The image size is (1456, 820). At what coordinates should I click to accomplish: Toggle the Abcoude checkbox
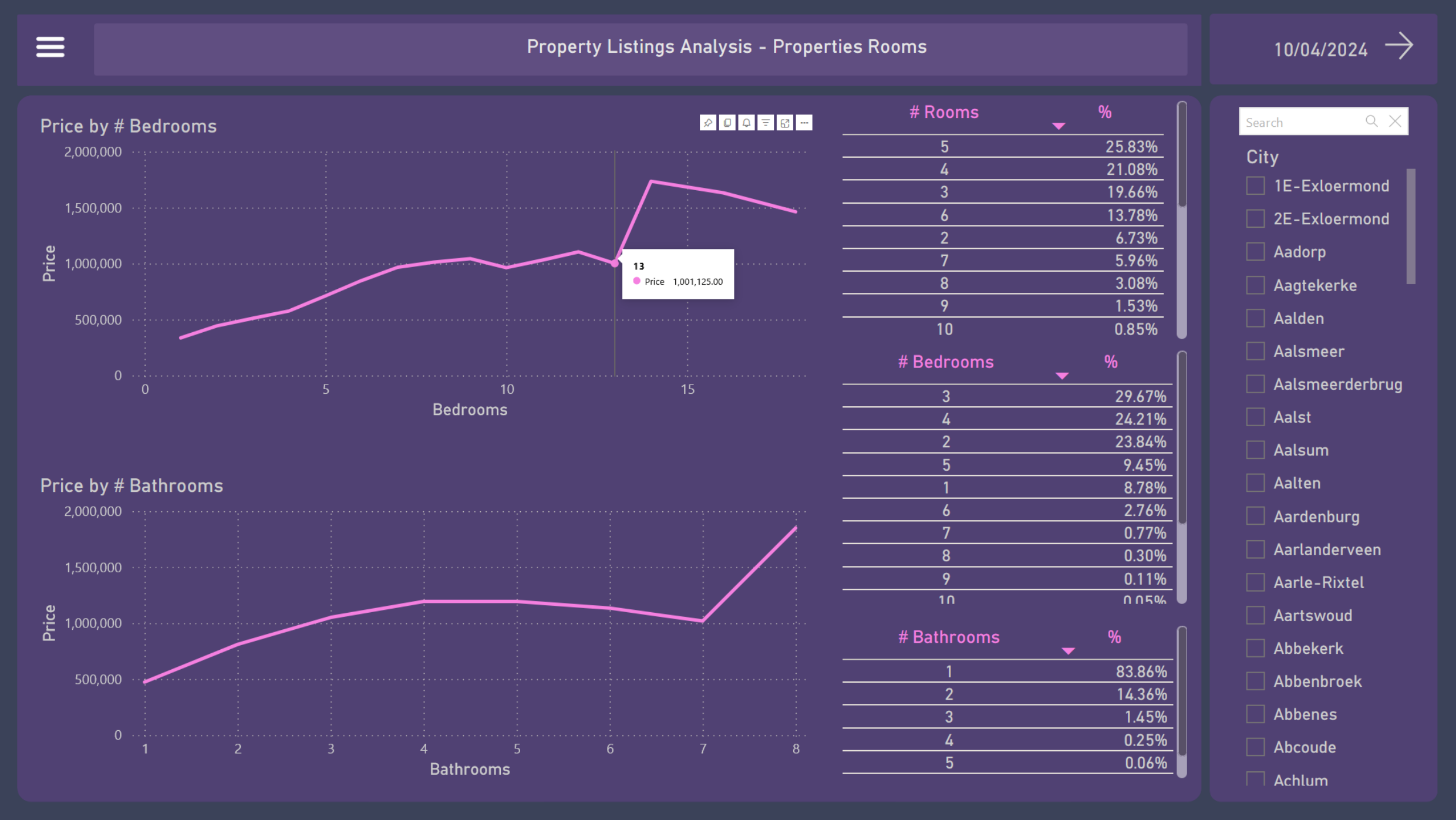[x=1255, y=747]
